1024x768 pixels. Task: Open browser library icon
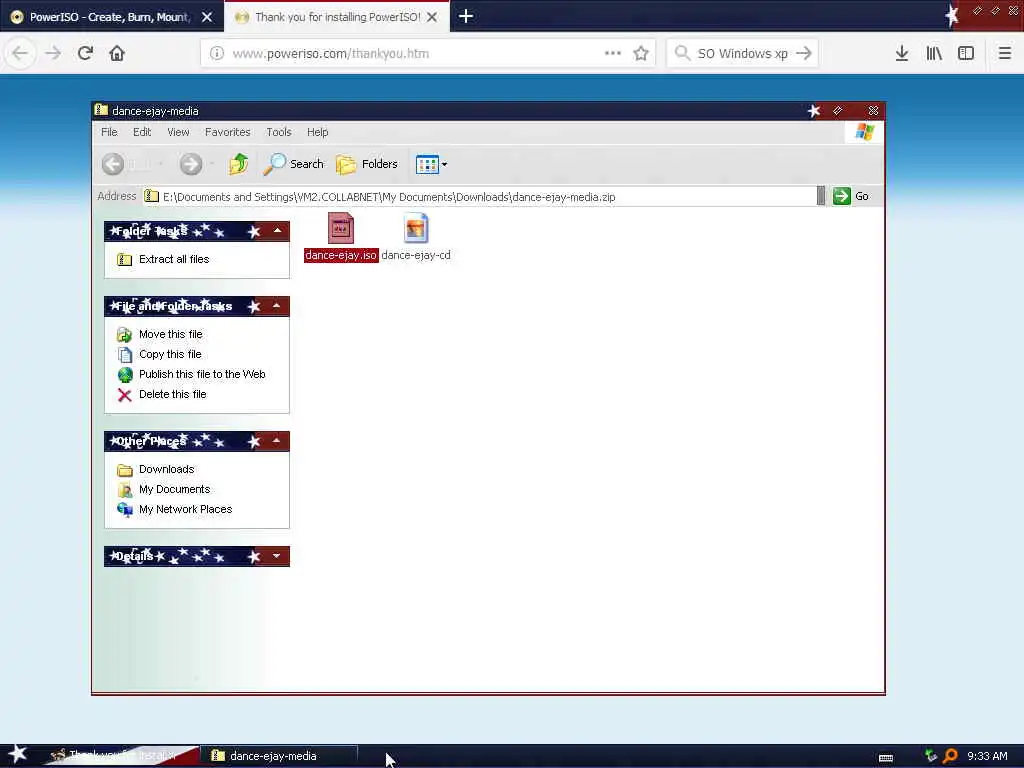(x=934, y=53)
